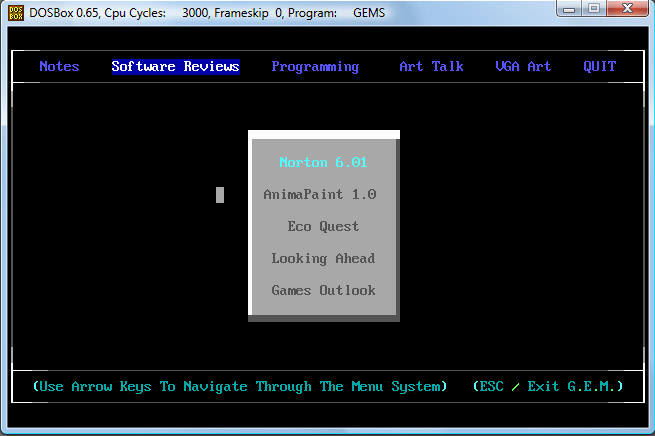Open the Notes menu
The width and height of the screenshot is (655, 436).
click(x=59, y=67)
